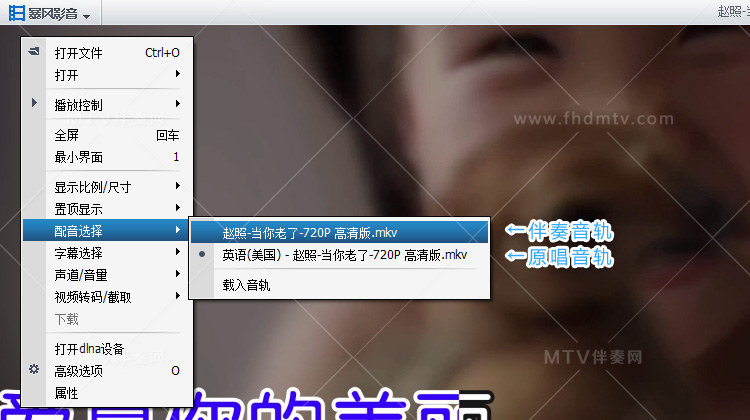Image resolution: width=750 pixels, height=420 pixels.
Task: Select audio track 赵照-当你老了-720P 高清版.mkv
Action: coord(340,232)
